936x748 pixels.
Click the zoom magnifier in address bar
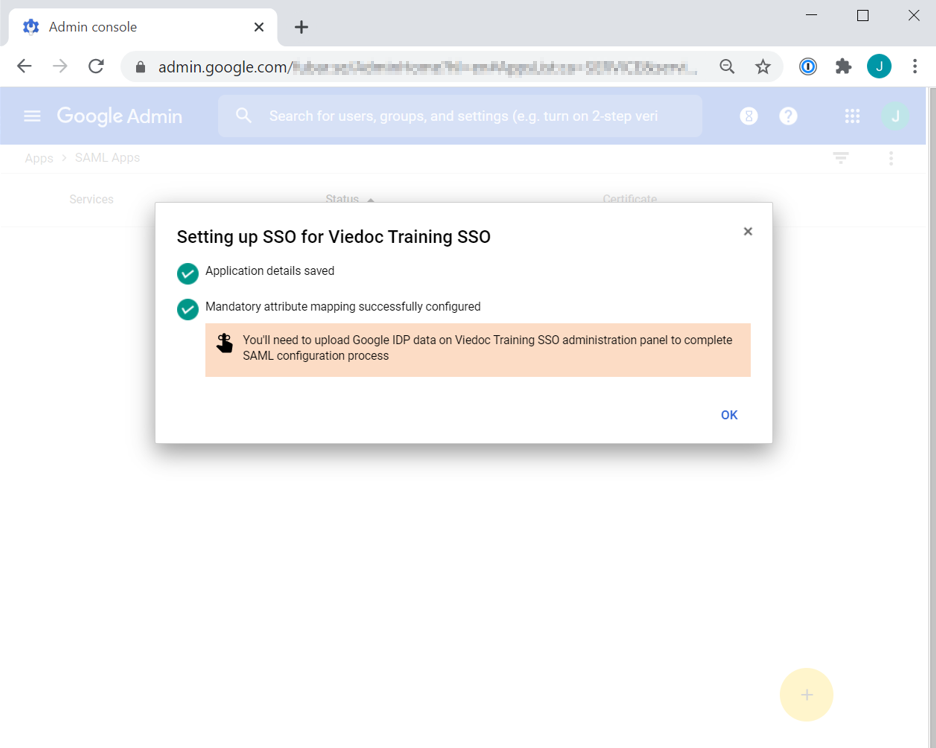[x=727, y=66]
